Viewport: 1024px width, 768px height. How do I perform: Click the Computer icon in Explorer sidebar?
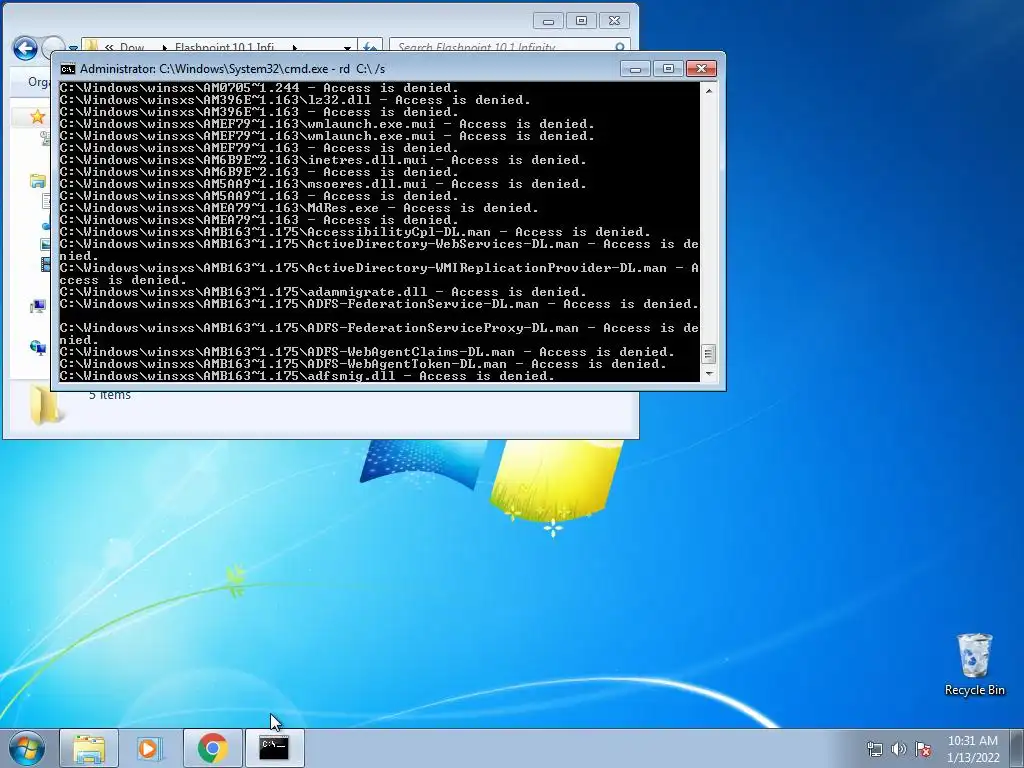pyautogui.click(x=38, y=306)
